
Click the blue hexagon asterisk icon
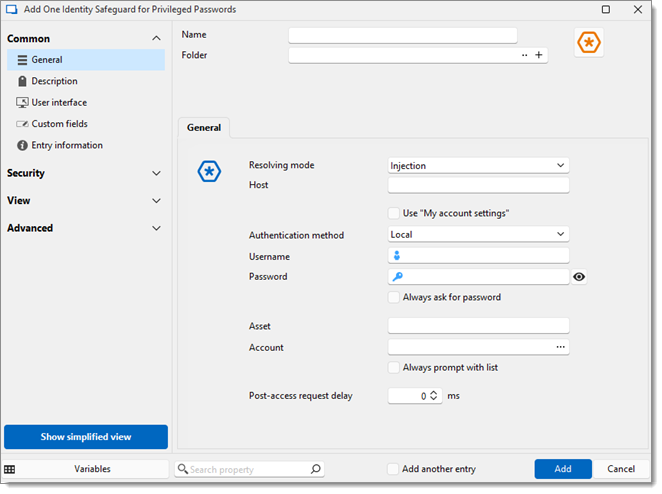209,171
